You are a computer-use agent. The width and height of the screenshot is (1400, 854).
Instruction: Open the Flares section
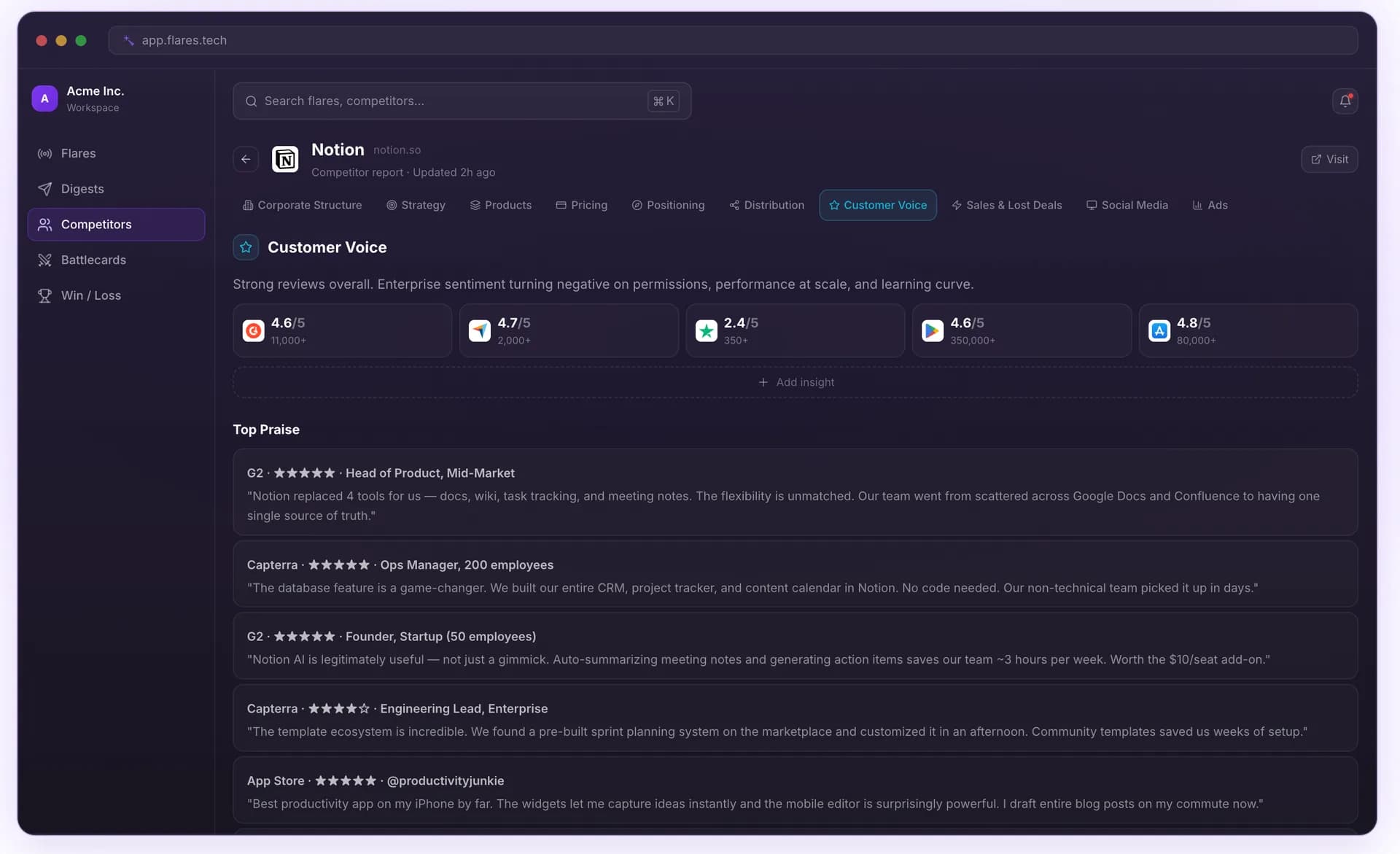click(116, 153)
